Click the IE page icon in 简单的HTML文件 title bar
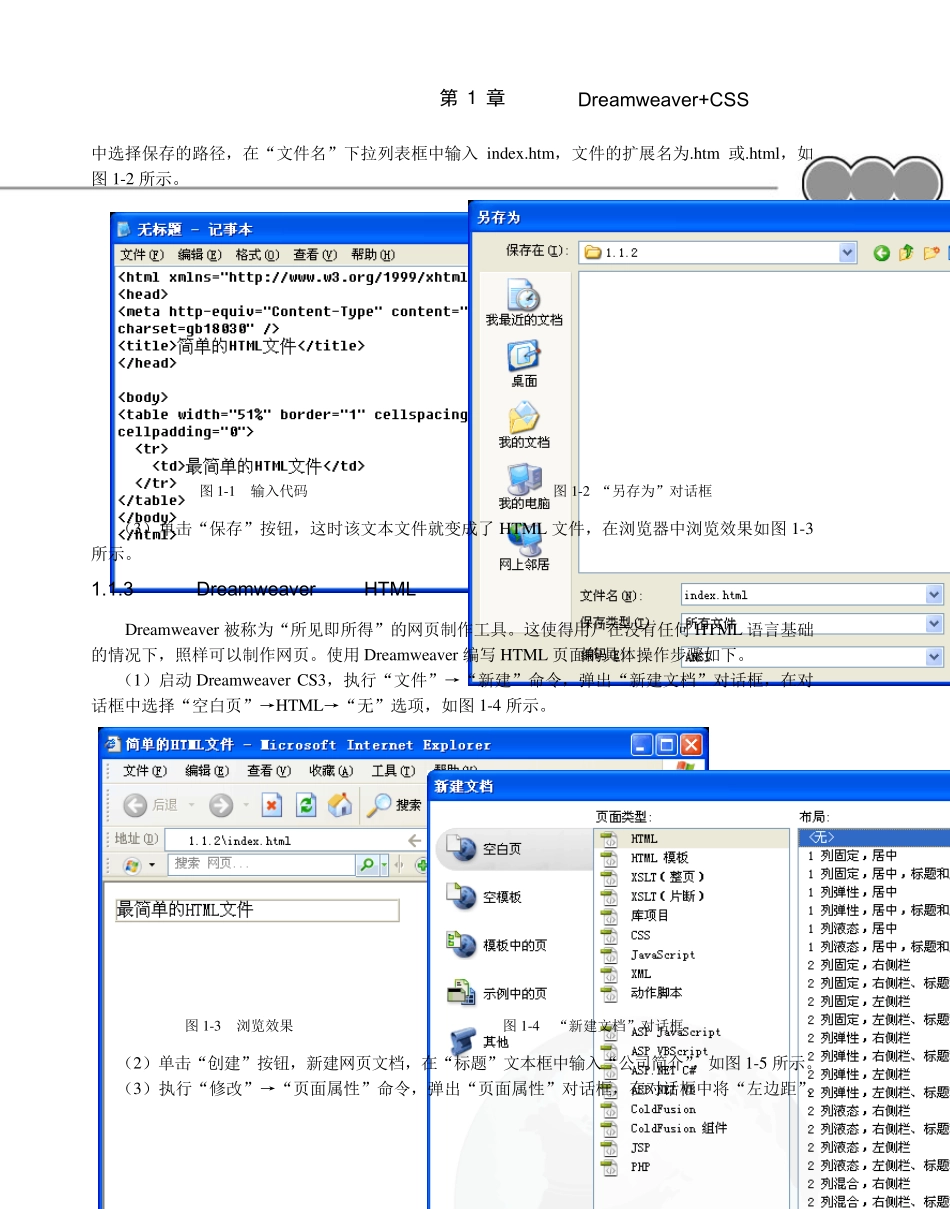 point(114,744)
